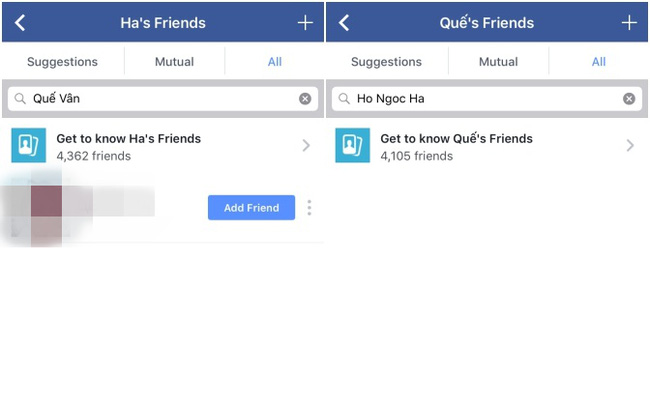Focus the search field containing 'Quế Vân'
This screenshot has height=404, width=650.
coord(163,99)
